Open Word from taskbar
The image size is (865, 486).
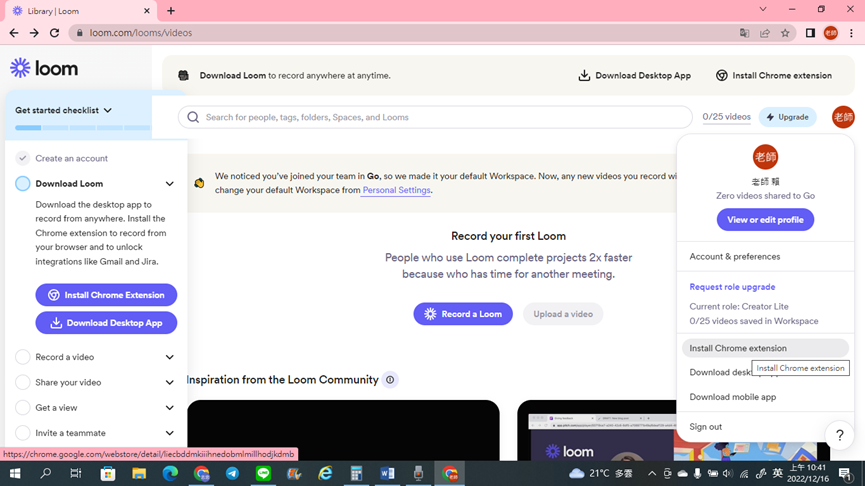tap(387, 473)
